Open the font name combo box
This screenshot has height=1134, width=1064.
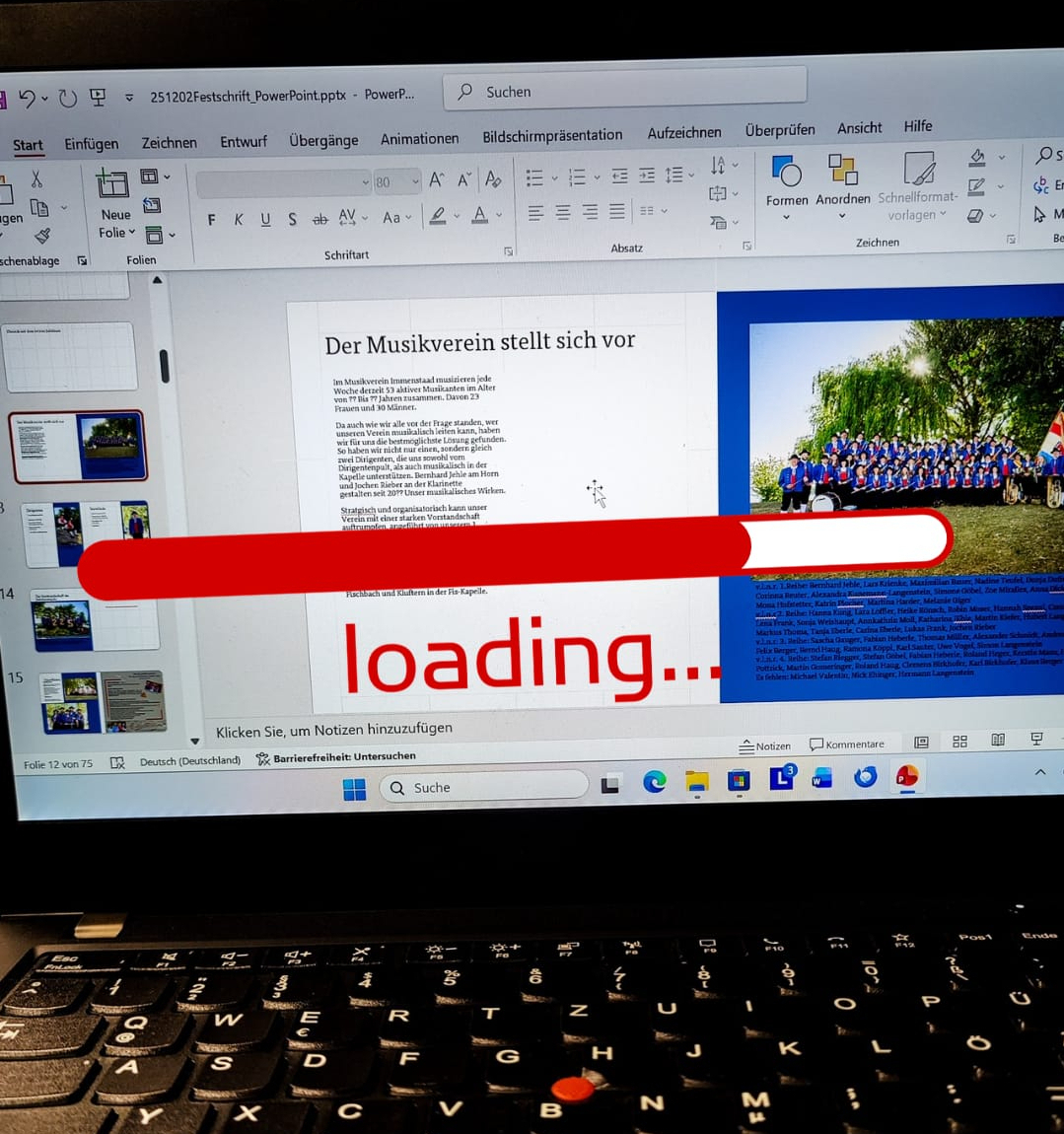pyautogui.click(x=284, y=183)
